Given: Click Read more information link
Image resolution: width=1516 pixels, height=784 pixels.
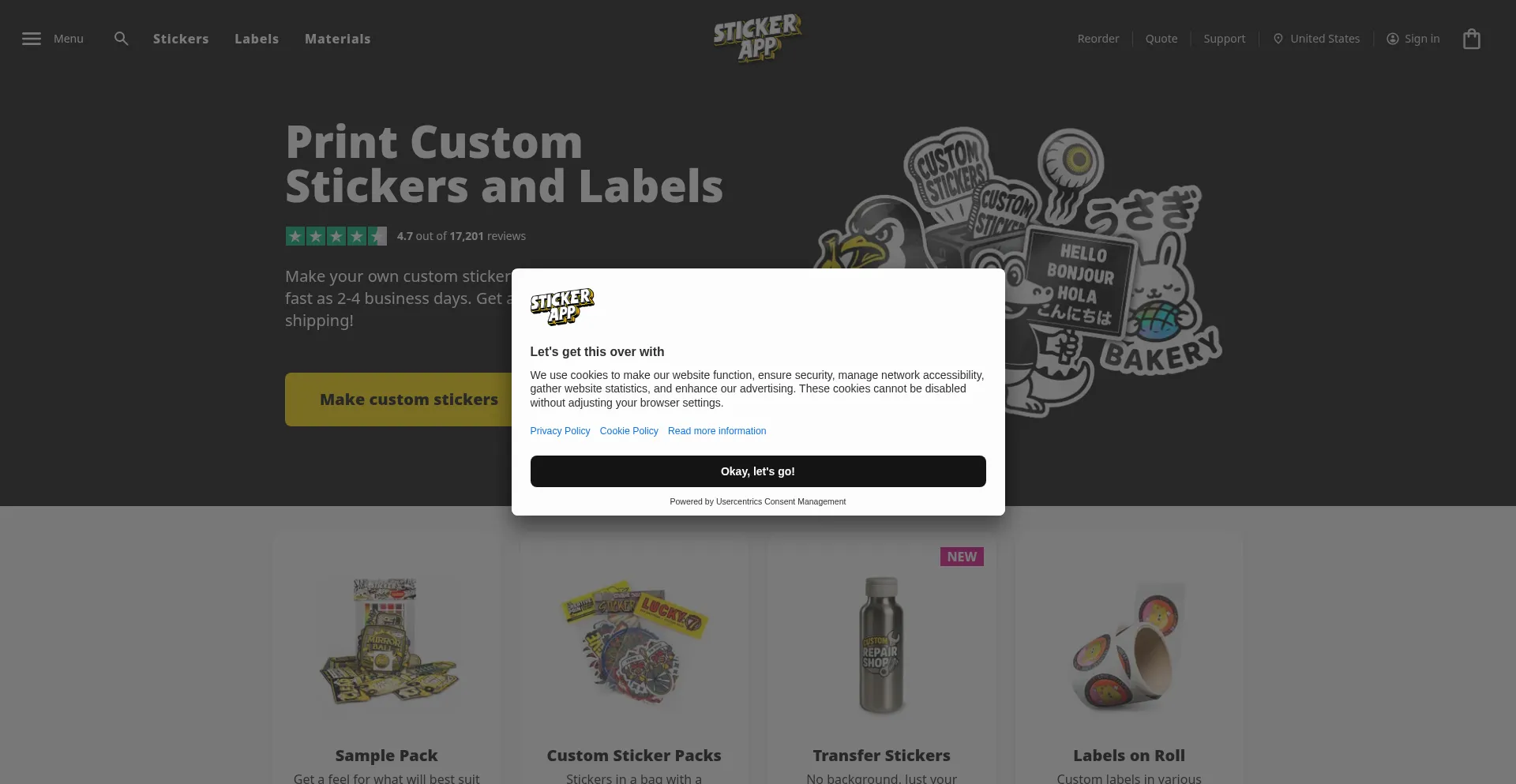Looking at the screenshot, I should click(717, 431).
